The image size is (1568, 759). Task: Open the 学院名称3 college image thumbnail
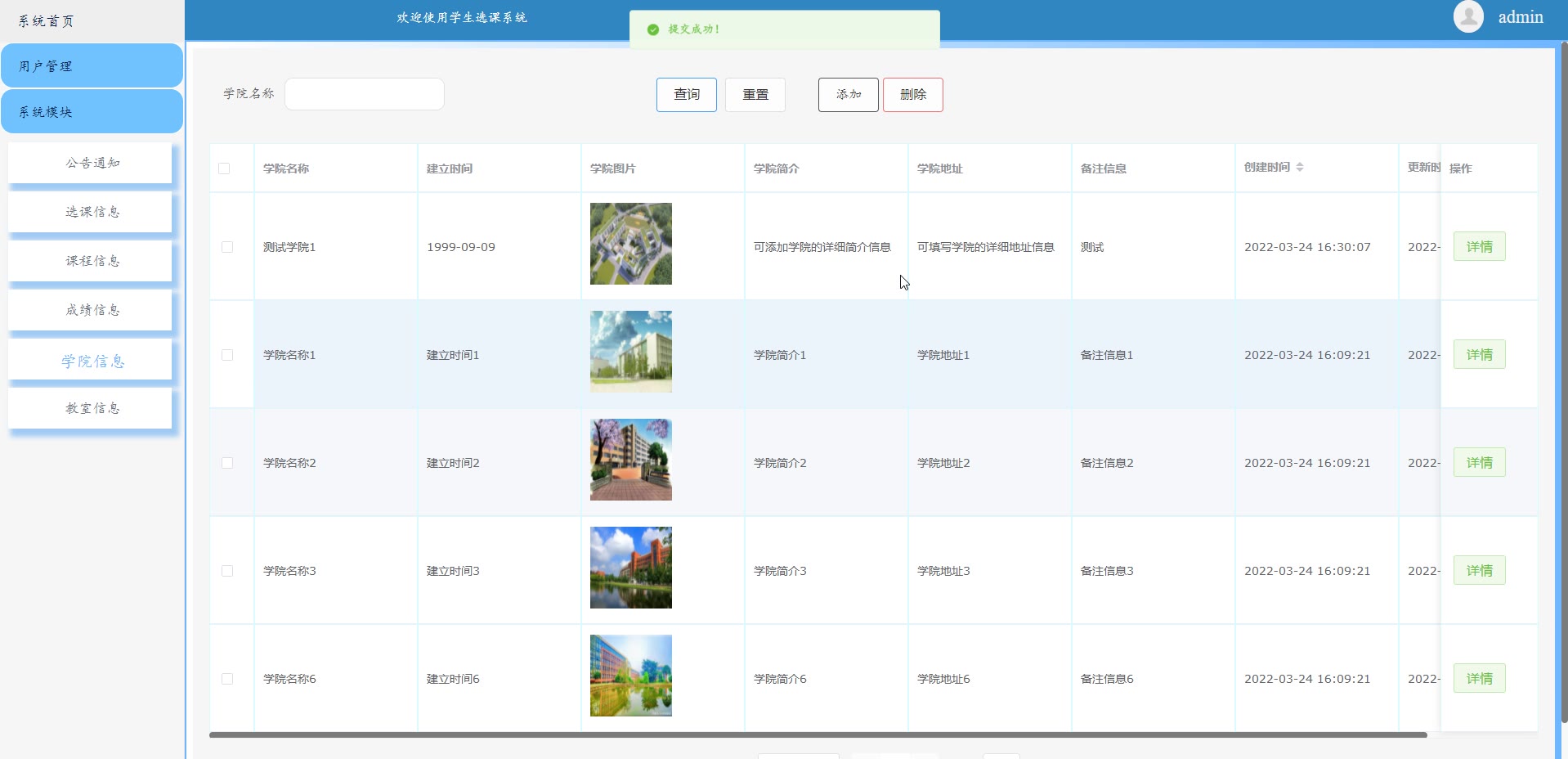pyautogui.click(x=630, y=568)
